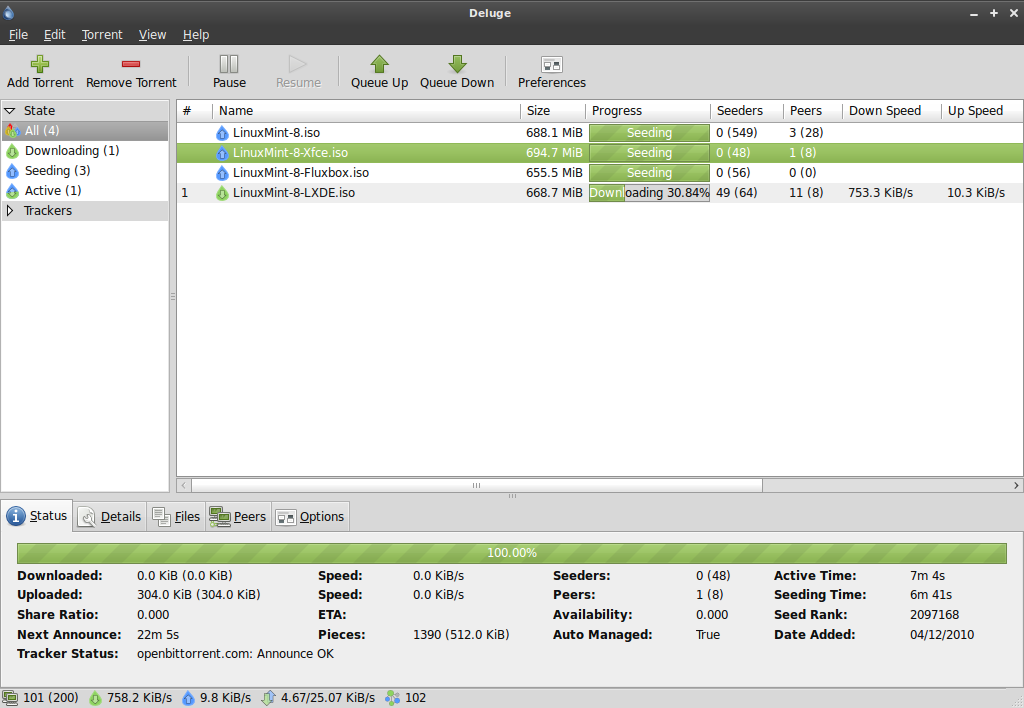
Task: Click the download speed status bar icon
Action: pyautogui.click(x=95, y=698)
